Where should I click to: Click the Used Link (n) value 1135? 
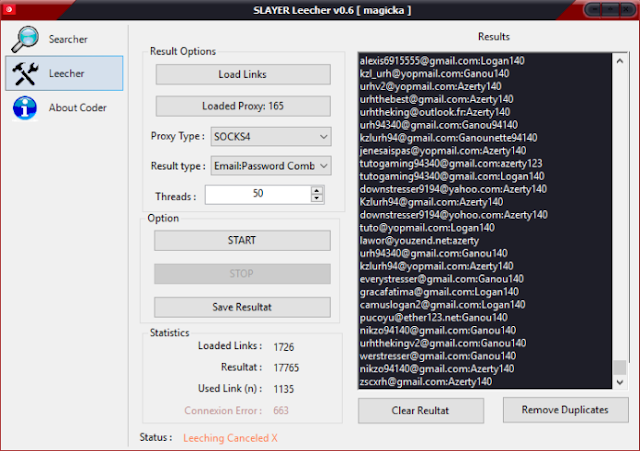pos(284,389)
